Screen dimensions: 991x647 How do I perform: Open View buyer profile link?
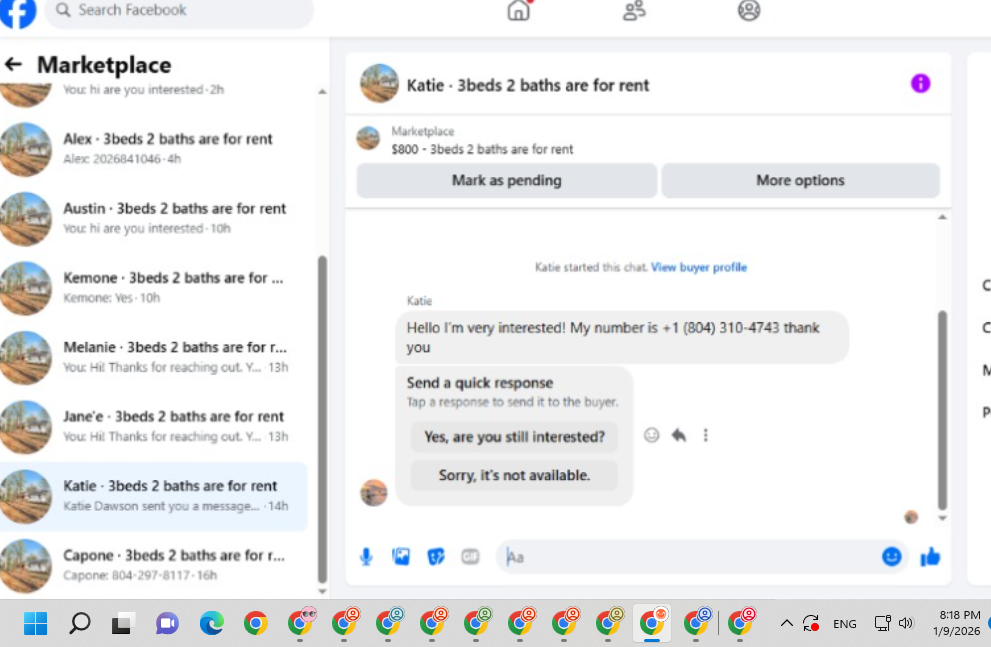699,267
